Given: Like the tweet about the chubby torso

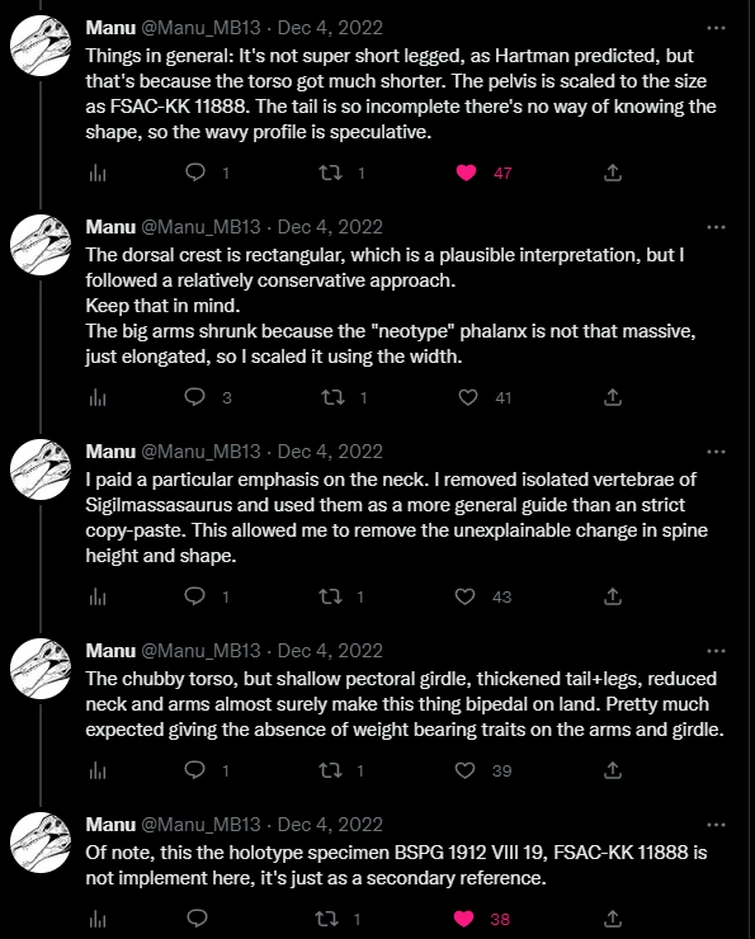Looking at the screenshot, I should click(x=465, y=770).
